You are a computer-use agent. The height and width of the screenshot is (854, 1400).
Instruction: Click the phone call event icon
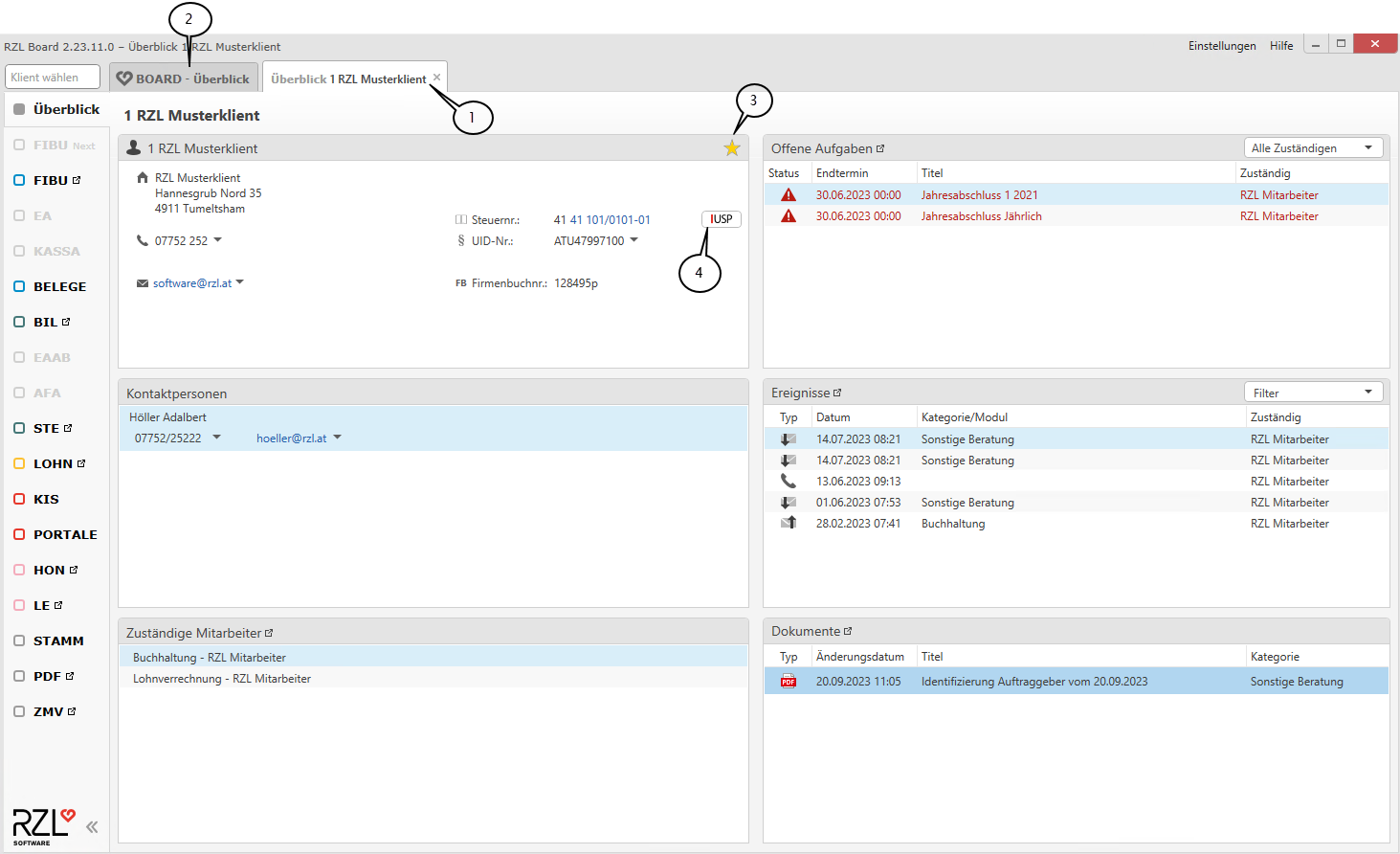789,482
